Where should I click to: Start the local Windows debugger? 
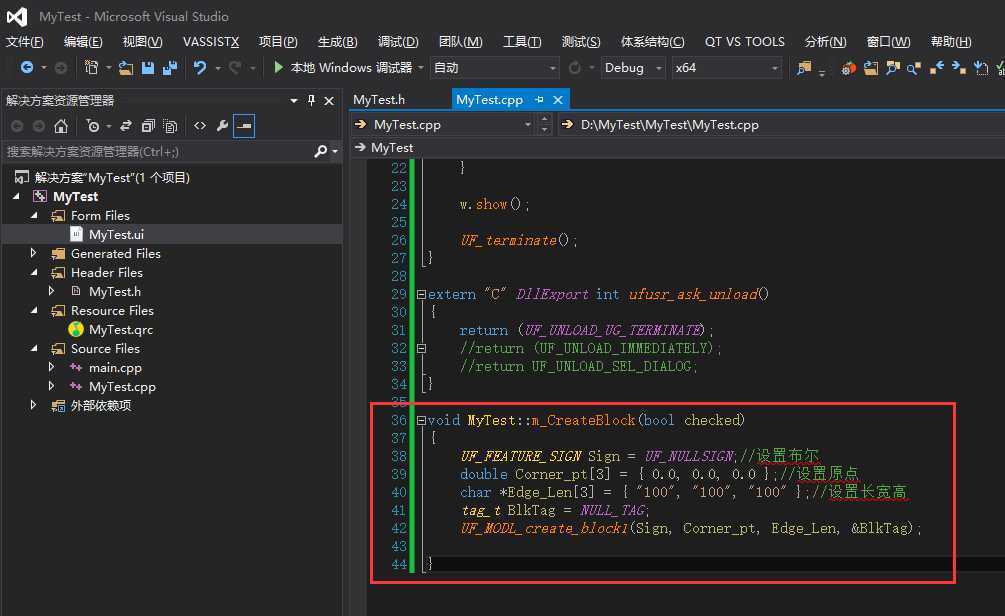[x=343, y=67]
